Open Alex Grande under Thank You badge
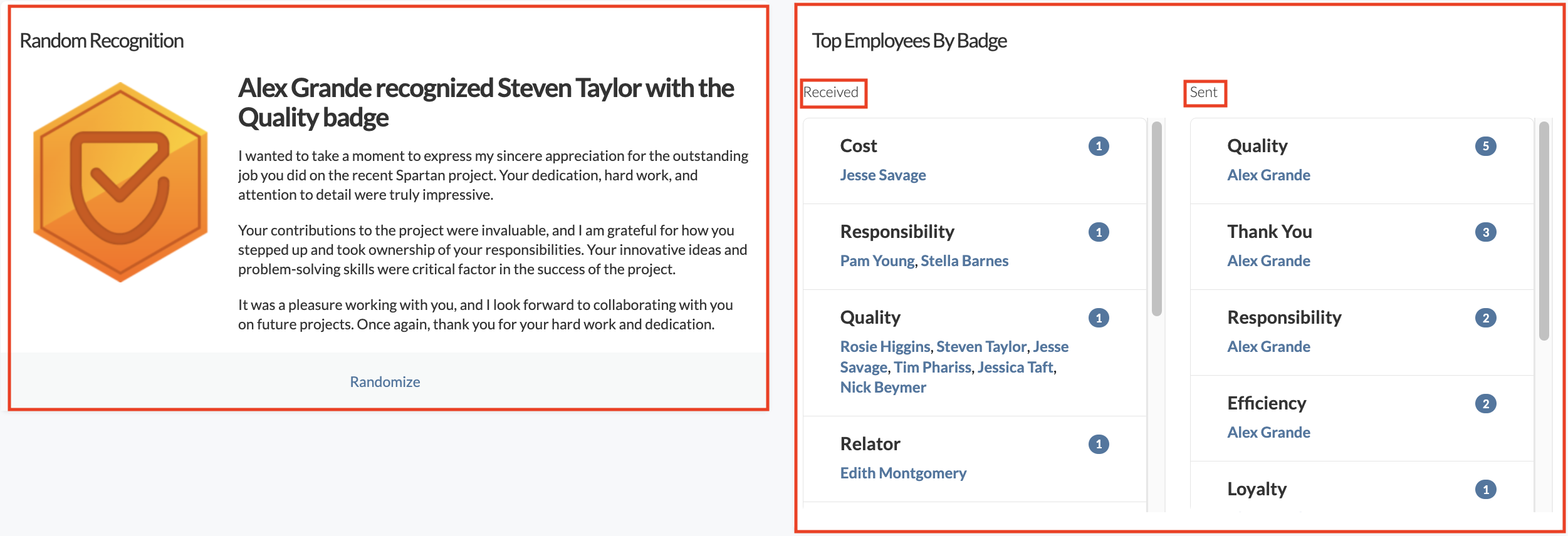1568x536 pixels. pyautogui.click(x=1268, y=261)
